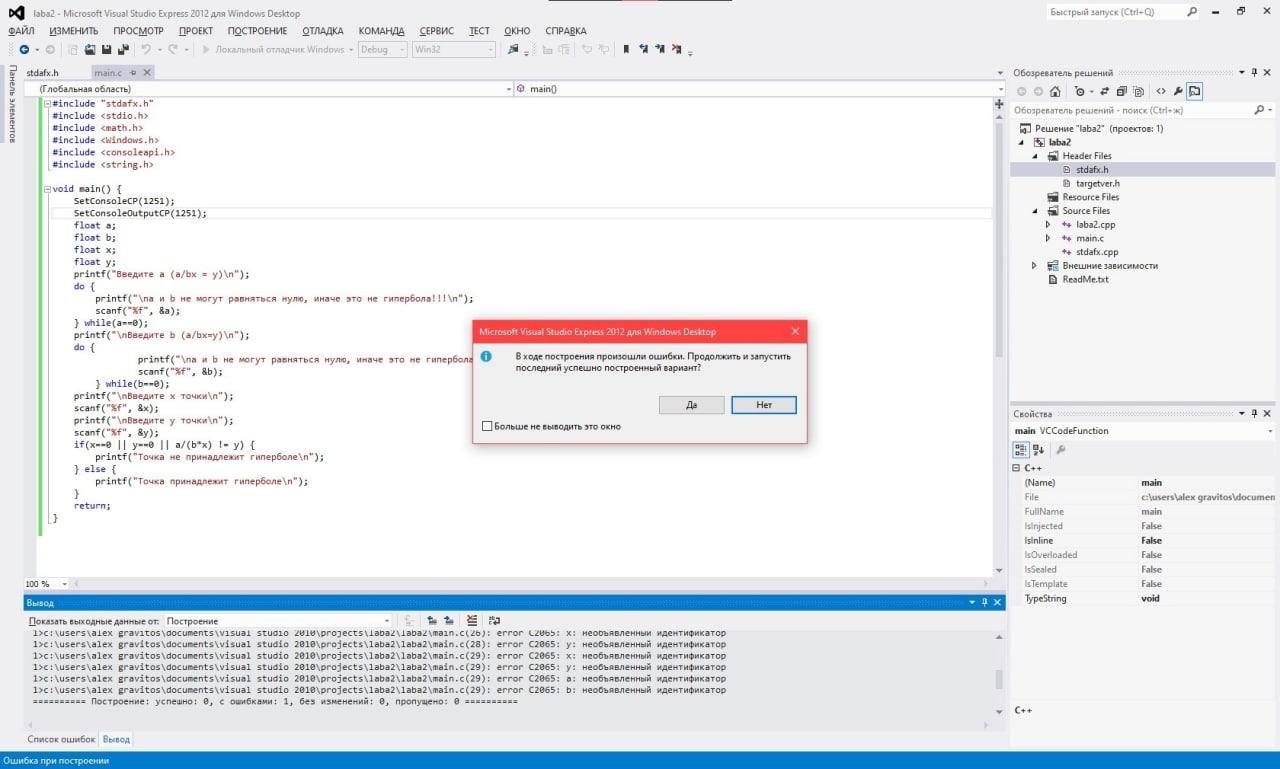Image resolution: width=1280 pixels, height=769 pixels.
Task: Switch to the main.c editor tab
Action: click(x=108, y=73)
